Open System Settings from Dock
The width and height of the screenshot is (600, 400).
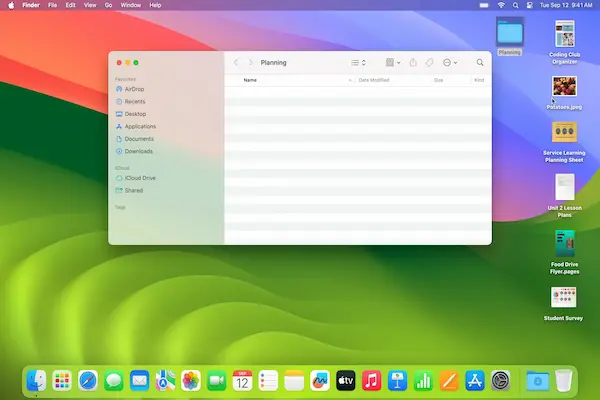501,380
